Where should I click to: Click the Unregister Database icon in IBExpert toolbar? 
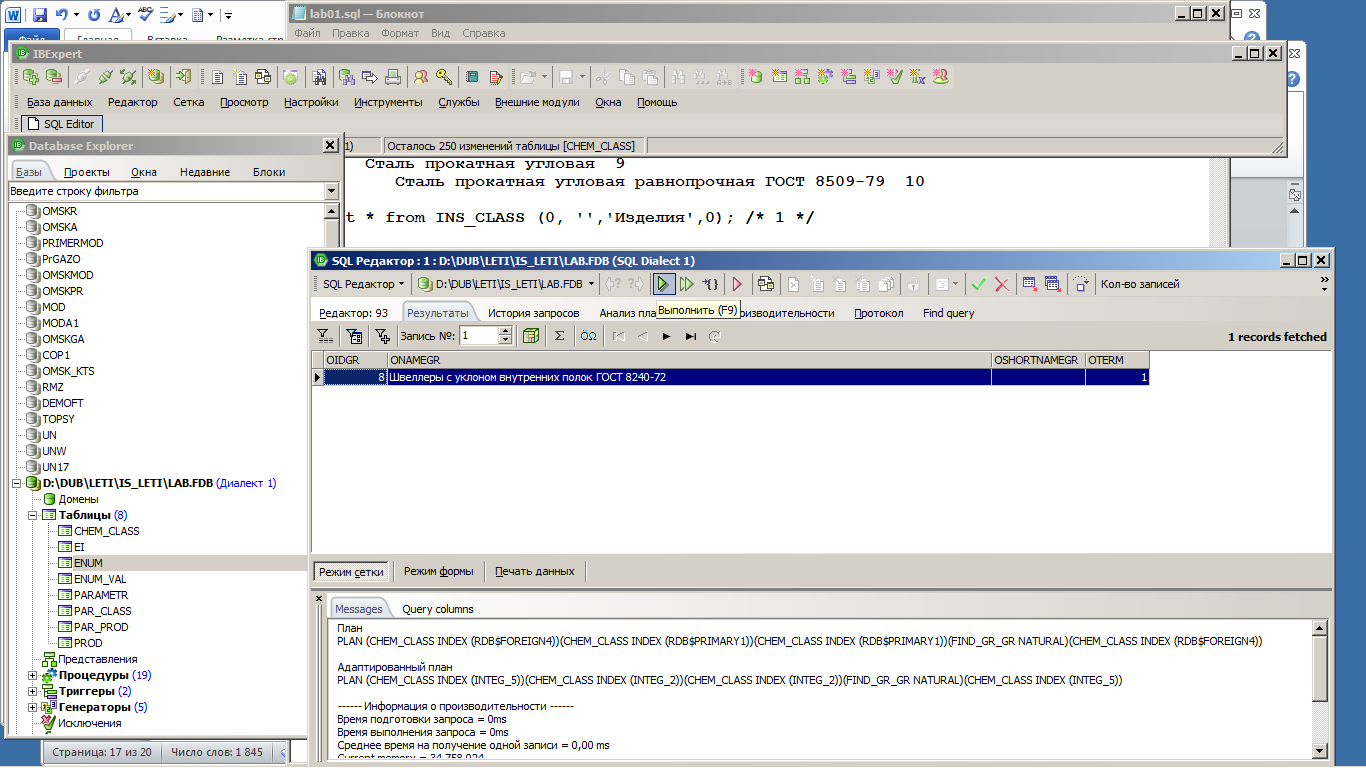pyautogui.click(x=52, y=76)
